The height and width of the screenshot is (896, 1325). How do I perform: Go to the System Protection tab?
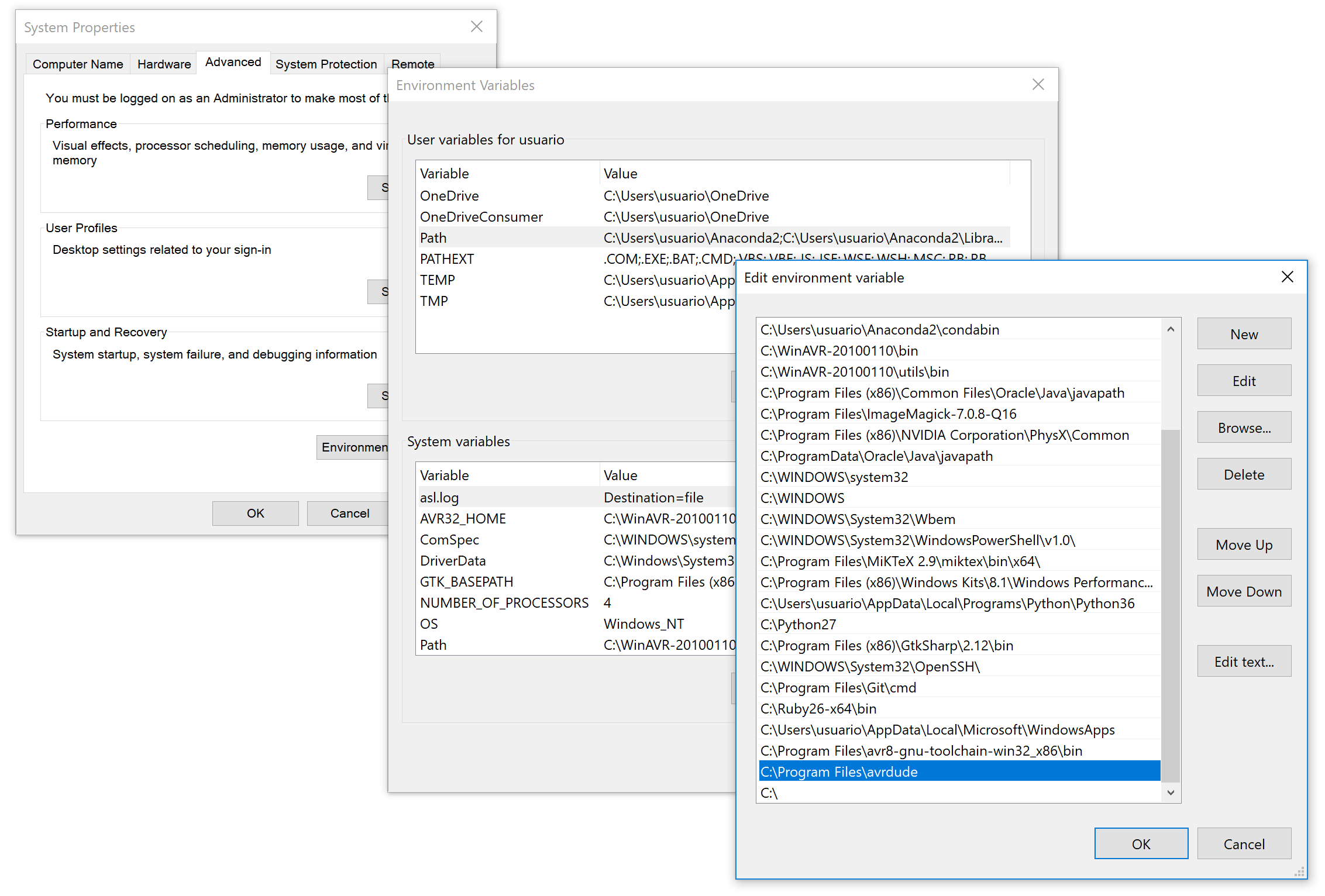point(326,64)
